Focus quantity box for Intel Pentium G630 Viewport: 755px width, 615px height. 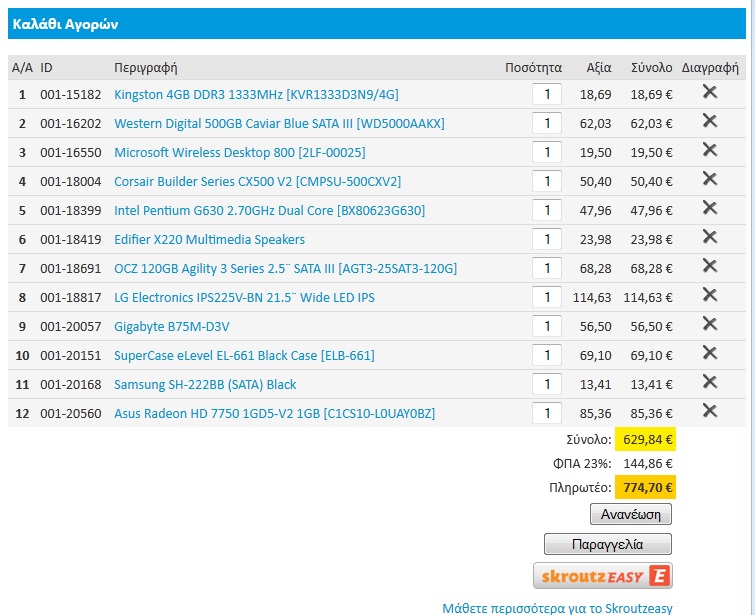click(547, 210)
